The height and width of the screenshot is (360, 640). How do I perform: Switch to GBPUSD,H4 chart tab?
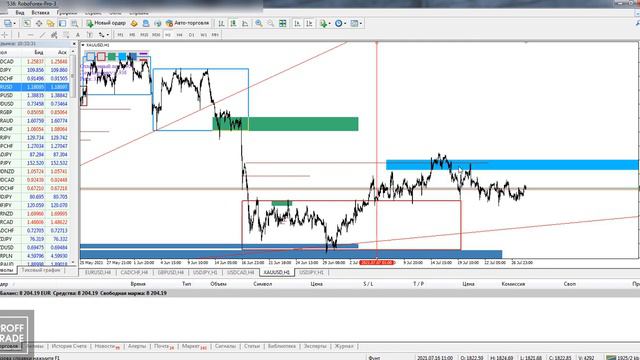pos(171,272)
